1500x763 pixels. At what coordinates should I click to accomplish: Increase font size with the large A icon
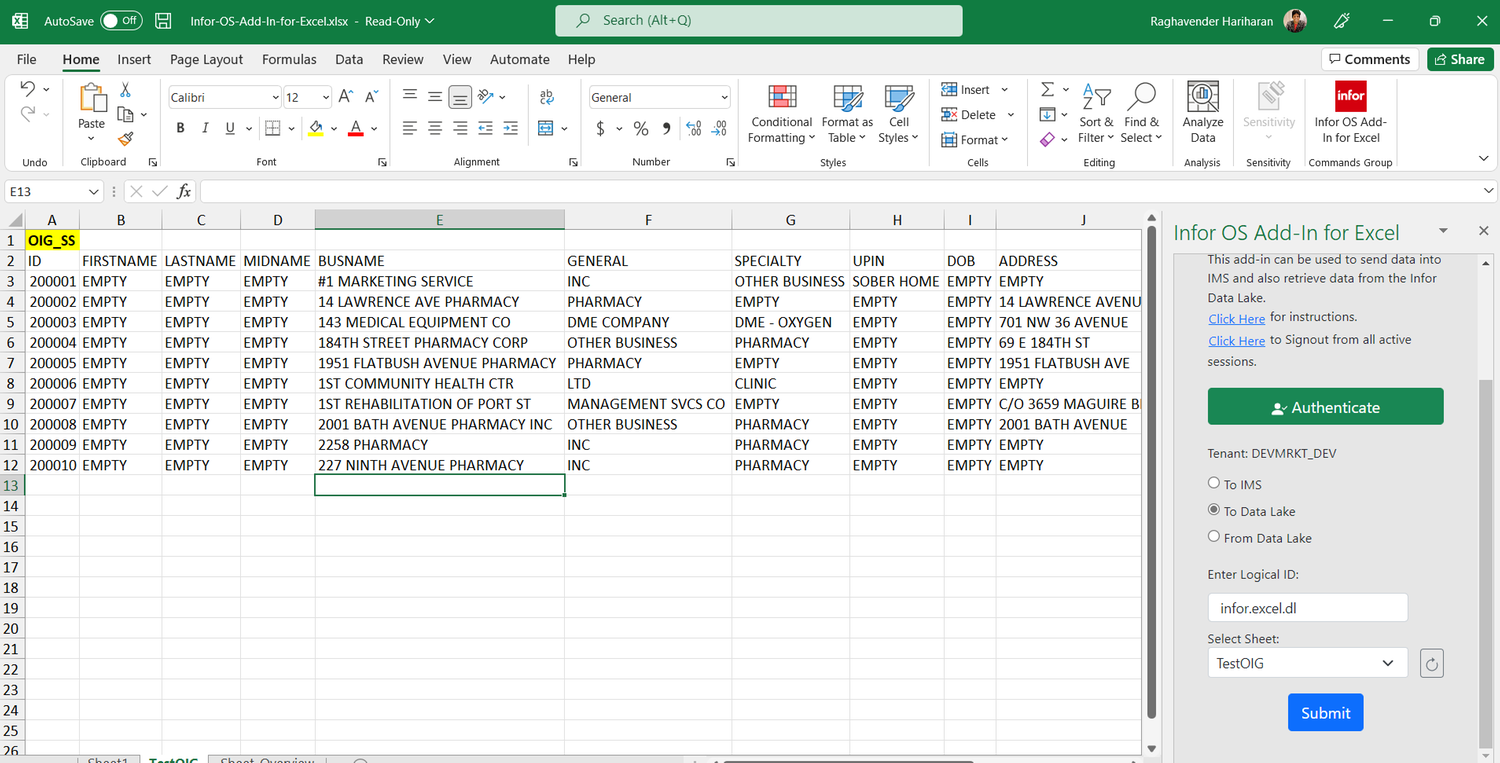[x=345, y=97]
